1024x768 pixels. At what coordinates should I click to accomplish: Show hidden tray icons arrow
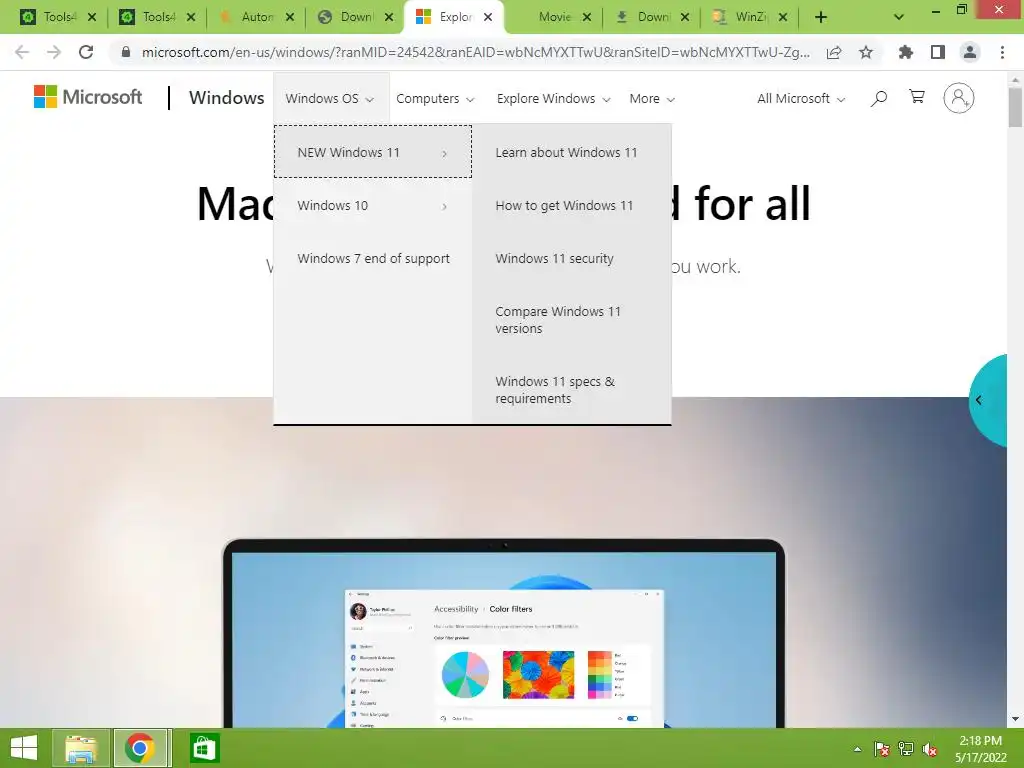[x=857, y=749]
